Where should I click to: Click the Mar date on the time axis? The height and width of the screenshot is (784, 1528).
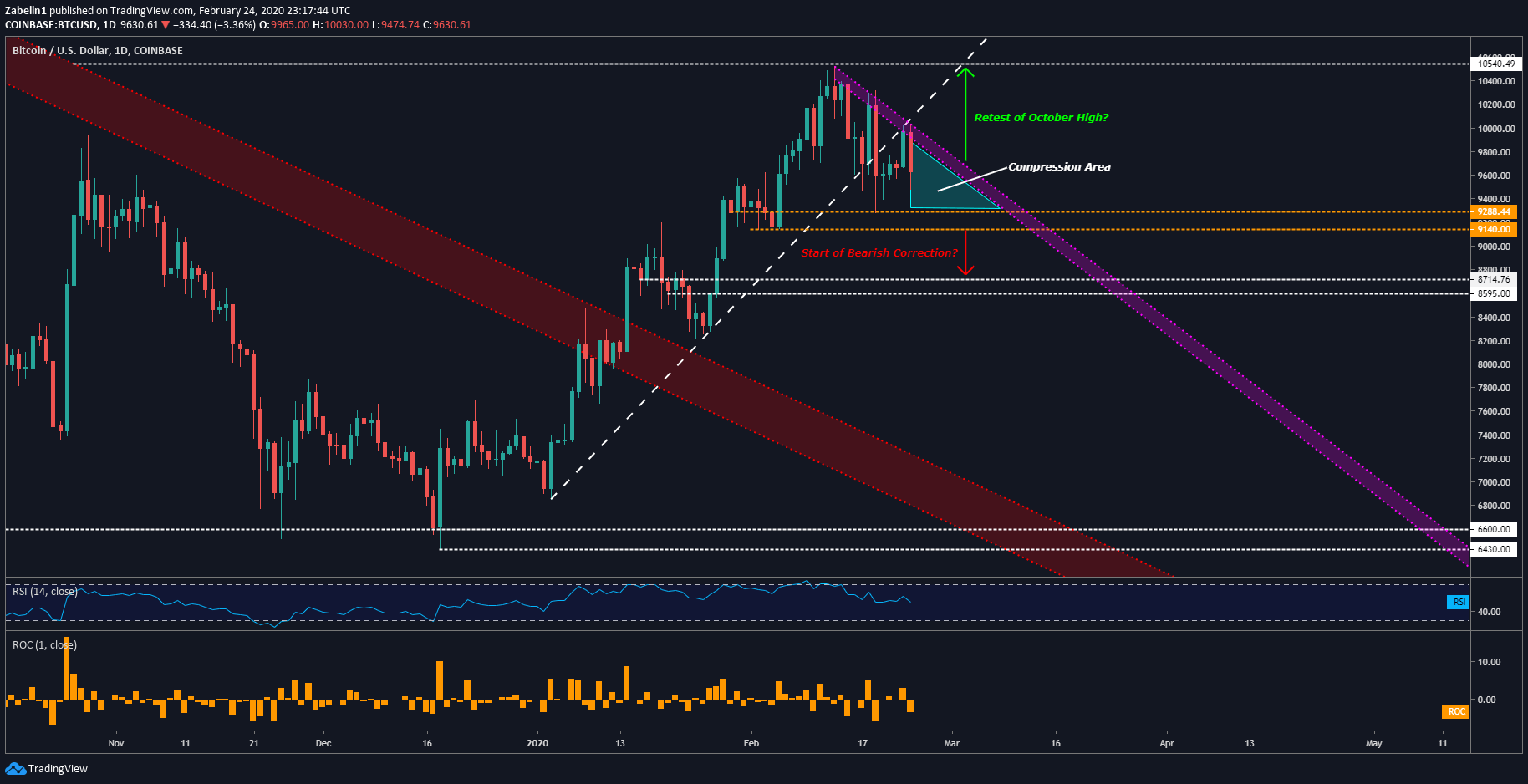(x=952, y=743)
